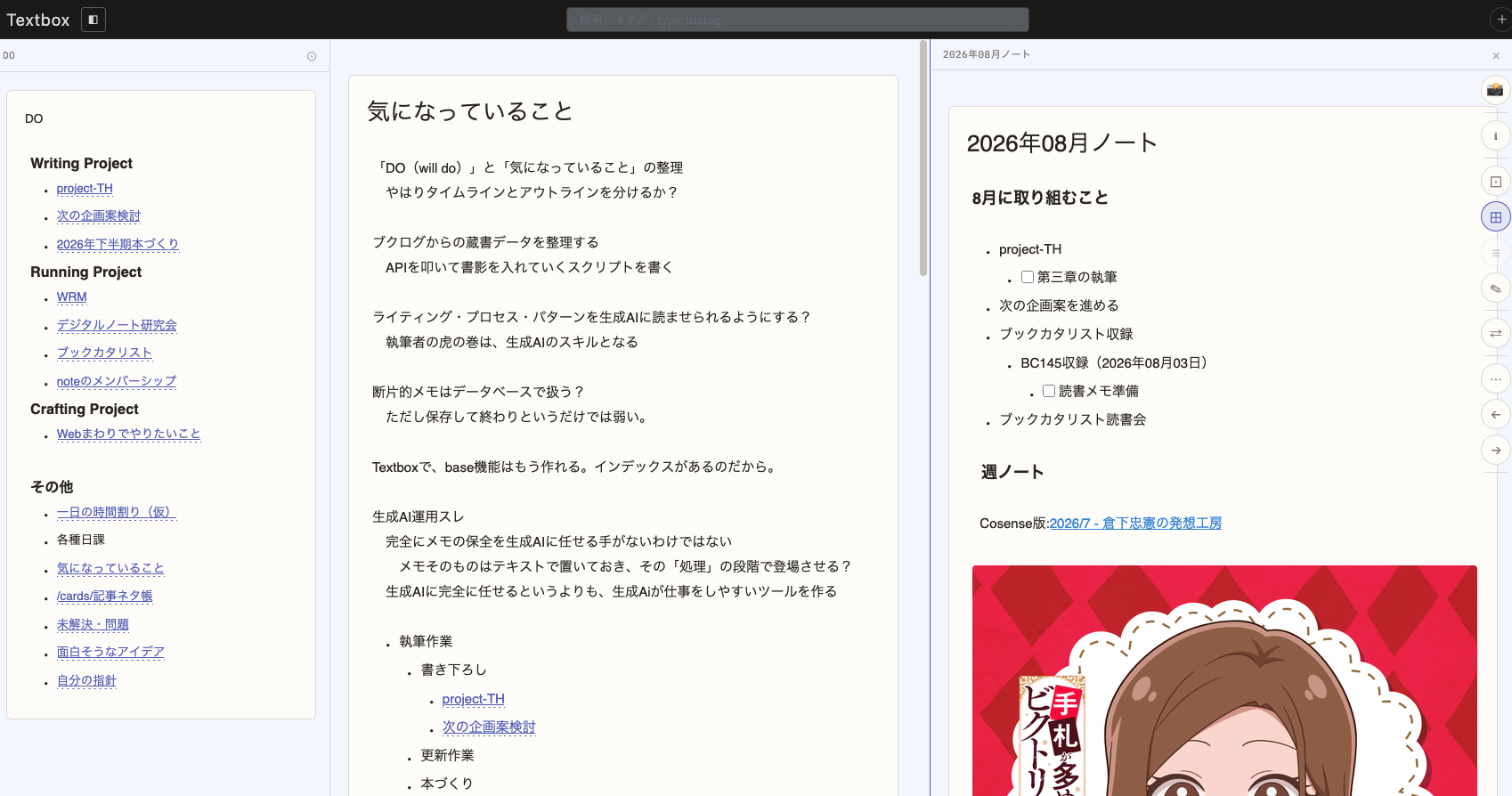Screen dimensions: 1512x796
Task: Open デジタルノート研究会 link
Action: pos(117,326)
